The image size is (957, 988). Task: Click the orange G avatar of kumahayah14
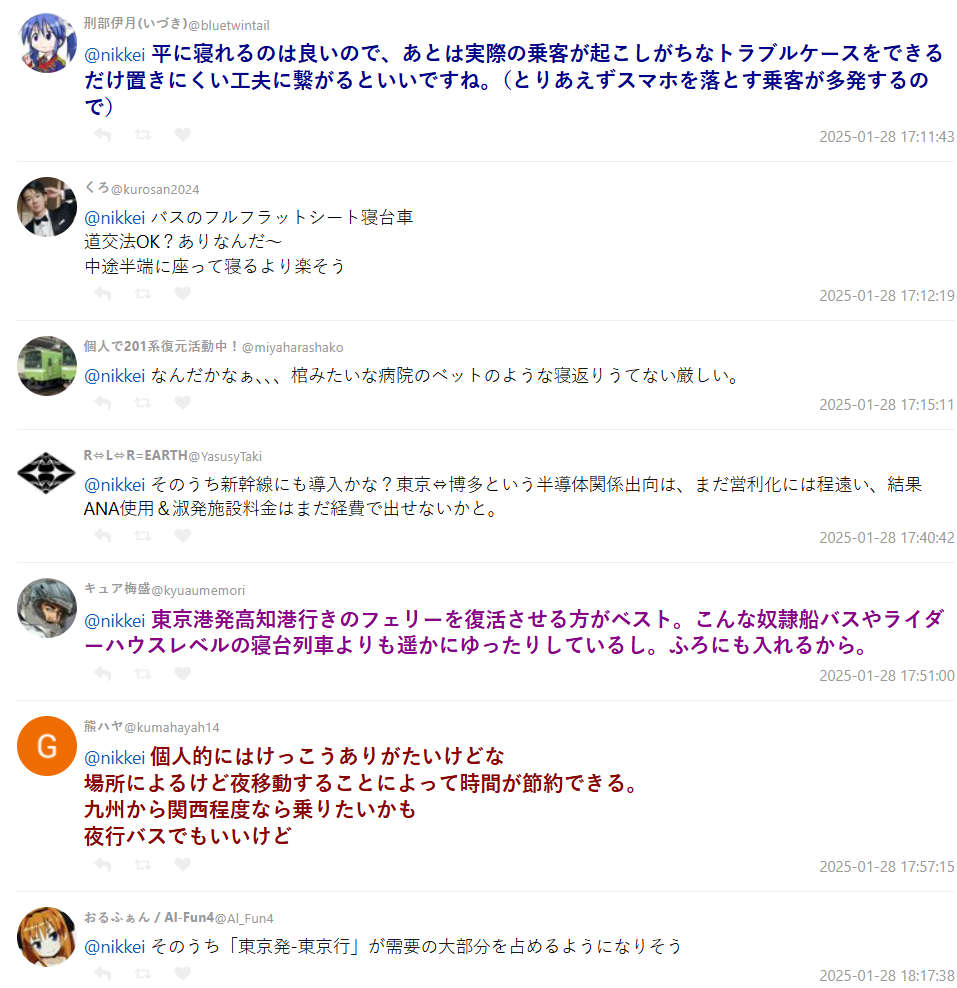tap(47, 746)
